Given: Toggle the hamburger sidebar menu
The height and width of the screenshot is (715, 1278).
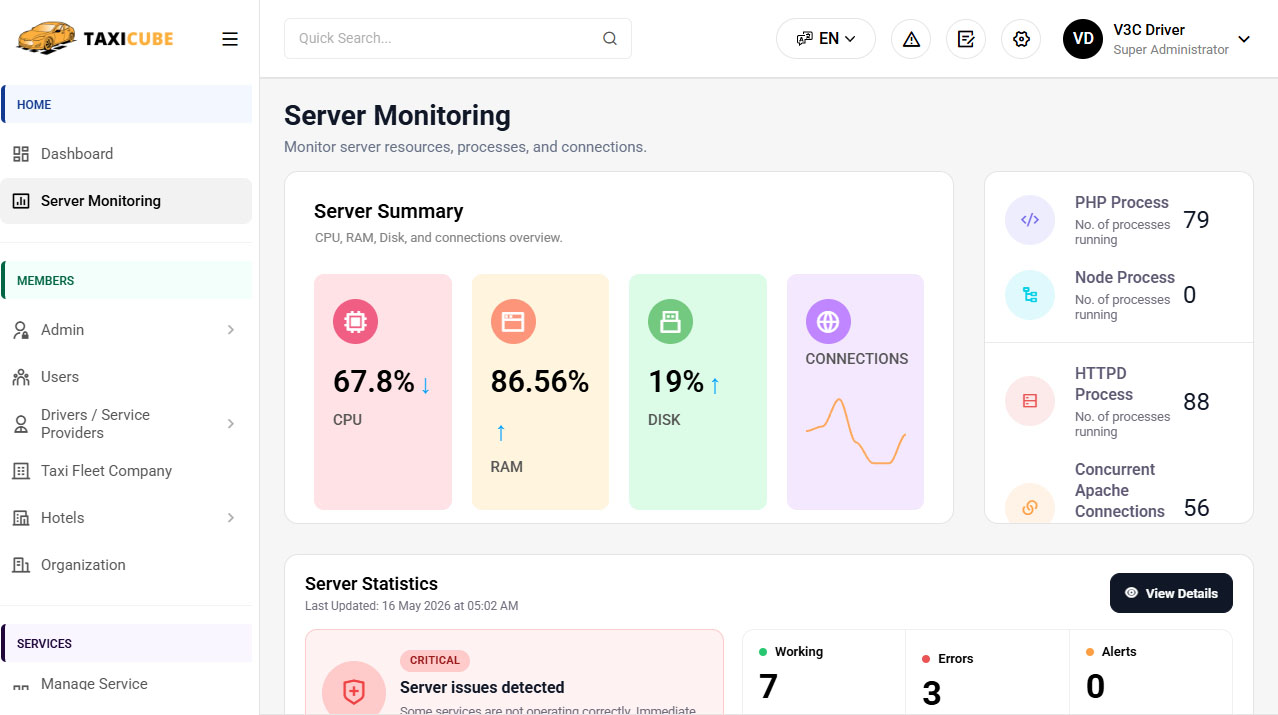Looking at the screenshot, I should tap(230, 39).
